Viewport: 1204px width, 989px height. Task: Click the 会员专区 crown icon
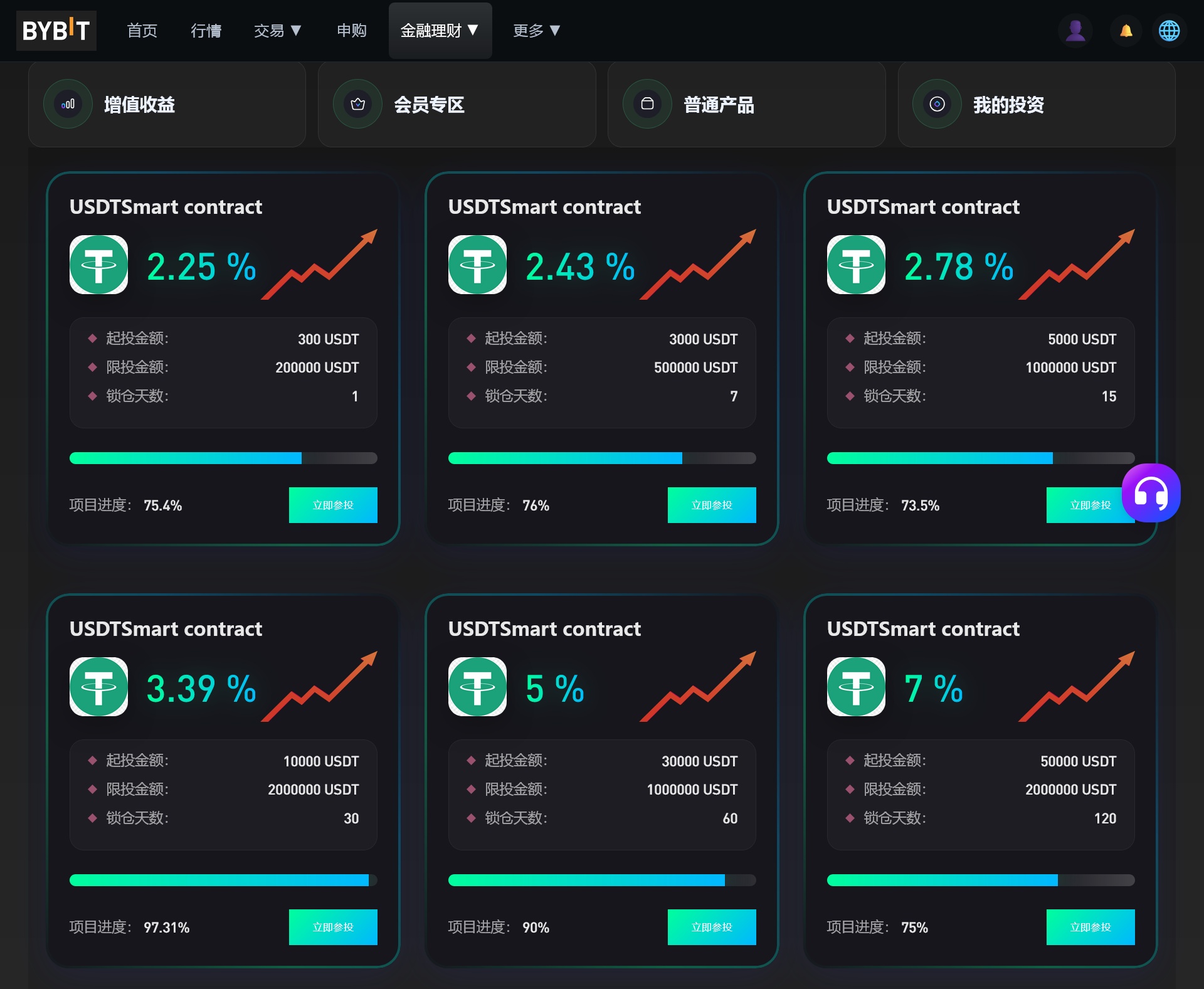point(357,104)
